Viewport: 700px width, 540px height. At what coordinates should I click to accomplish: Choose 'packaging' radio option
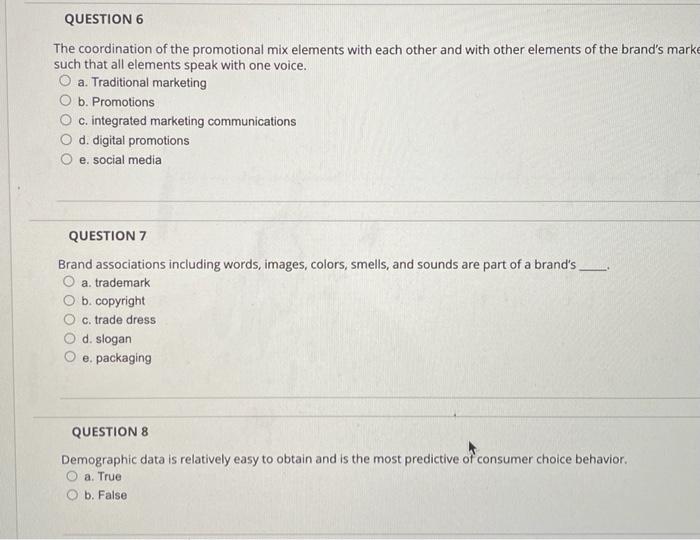pyautogui.click(x=70, y=357)
